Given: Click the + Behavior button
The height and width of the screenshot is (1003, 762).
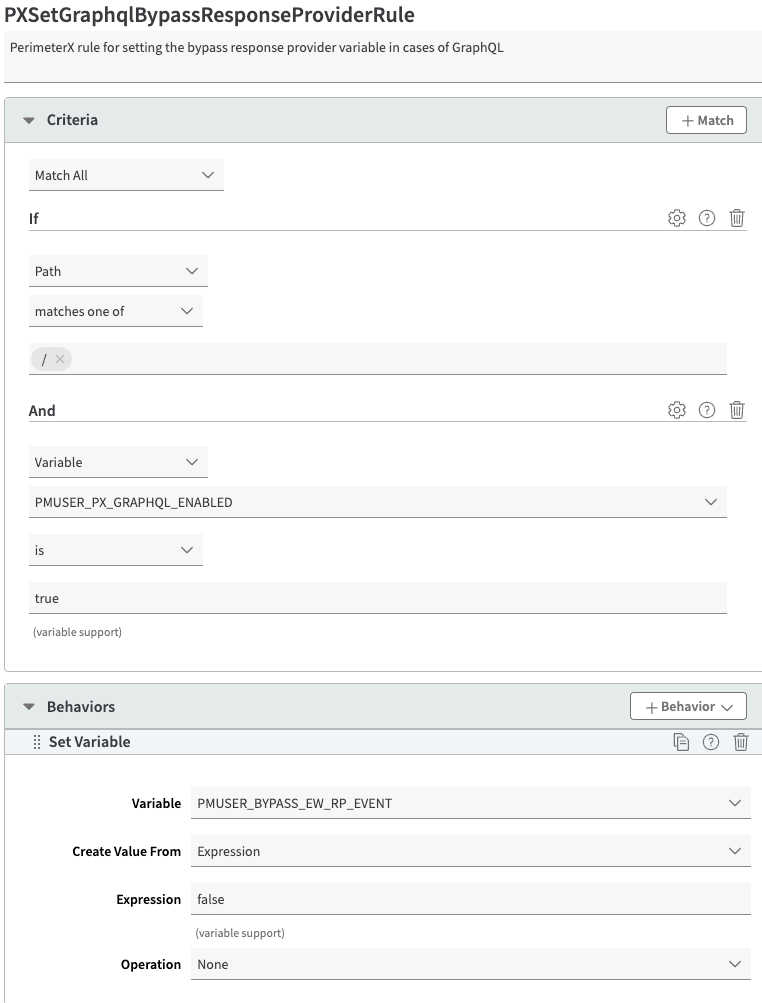Looking at the screenshot, I should point(688,707).
